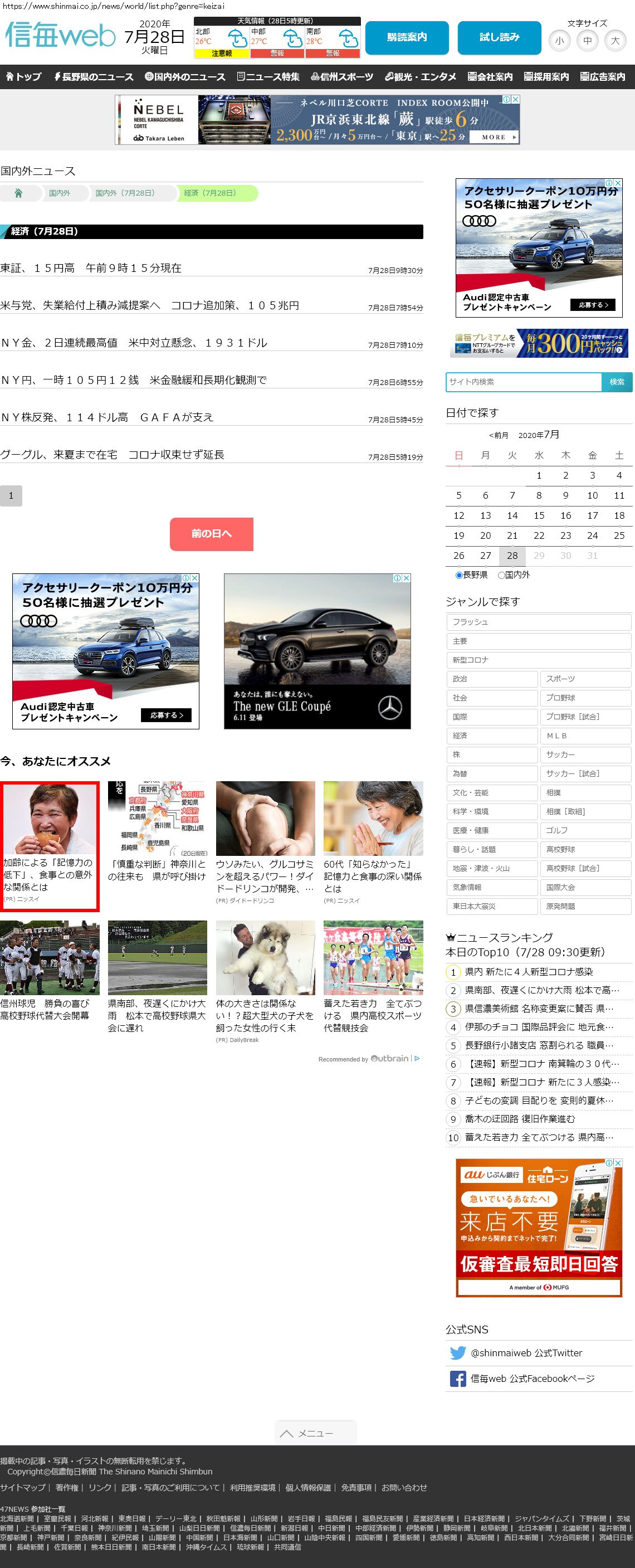Expand the メニュー footer tab
This screenshot has width=635, height=1568.
coord(315,1433)
